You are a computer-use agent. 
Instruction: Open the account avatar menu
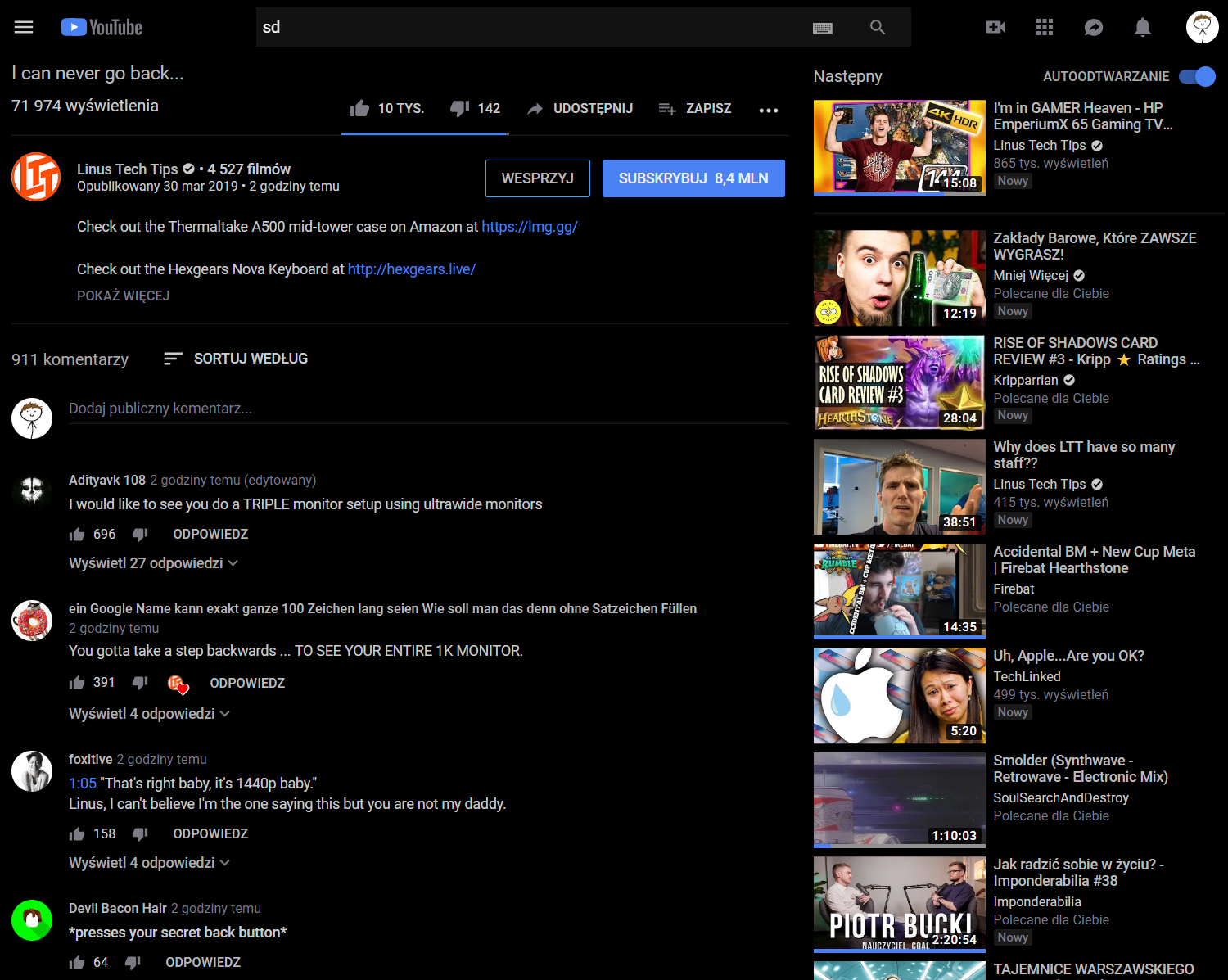pyautogui.click(x=1203, y=27)
